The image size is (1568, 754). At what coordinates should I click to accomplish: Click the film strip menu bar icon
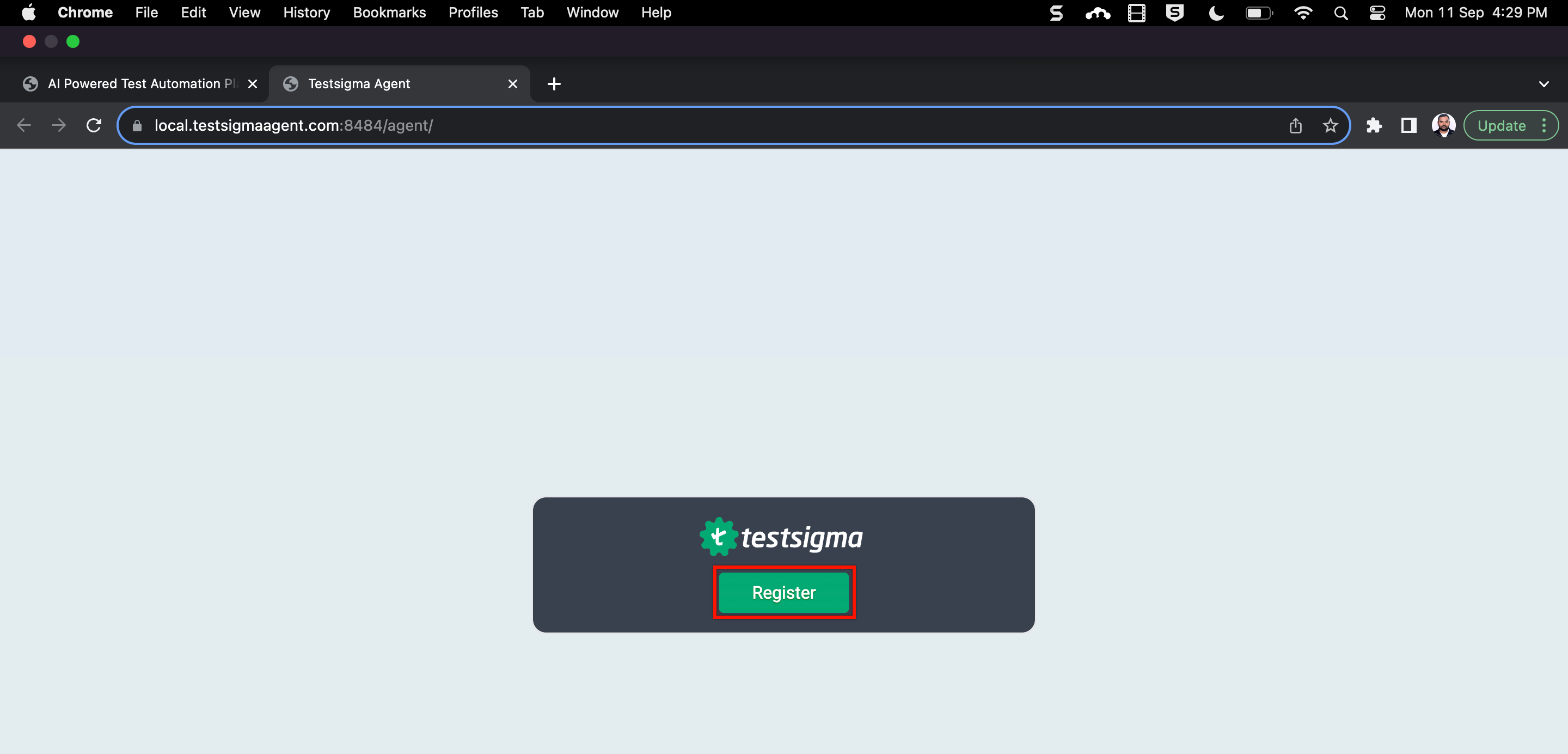[x=1136, y=13]
